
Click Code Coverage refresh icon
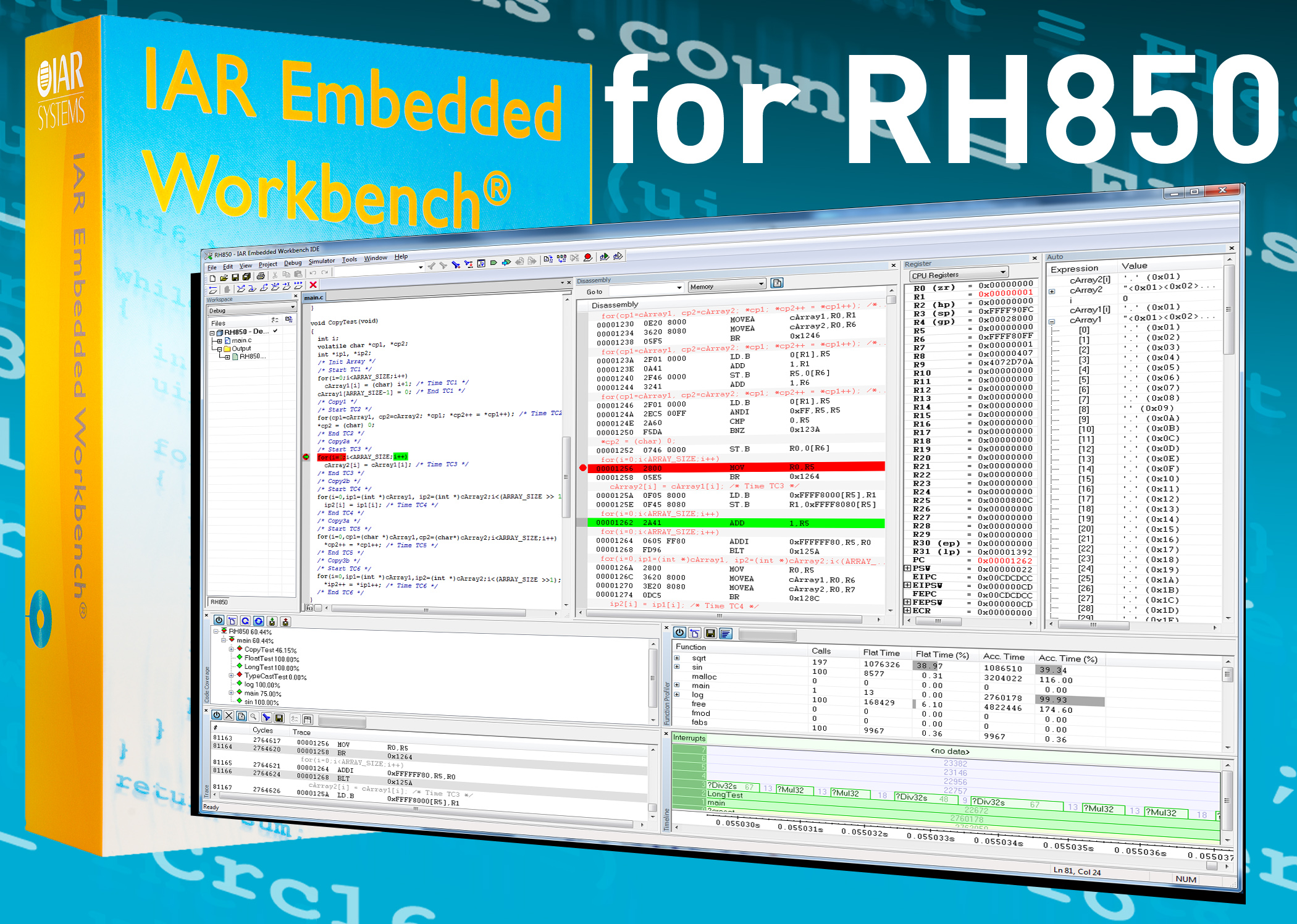[x=245, y=621]
